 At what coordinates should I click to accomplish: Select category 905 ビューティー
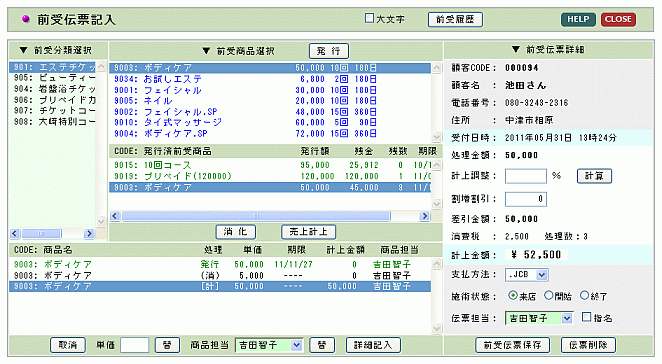[54, 78]
